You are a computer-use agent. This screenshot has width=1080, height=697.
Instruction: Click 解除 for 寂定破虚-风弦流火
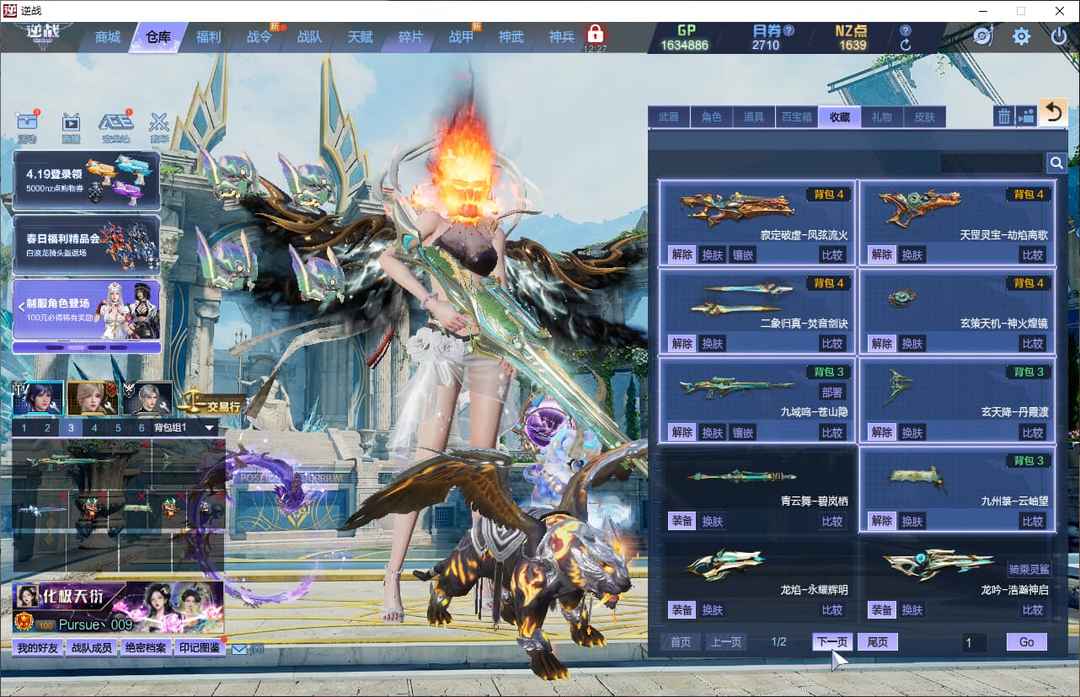point(682,255)
